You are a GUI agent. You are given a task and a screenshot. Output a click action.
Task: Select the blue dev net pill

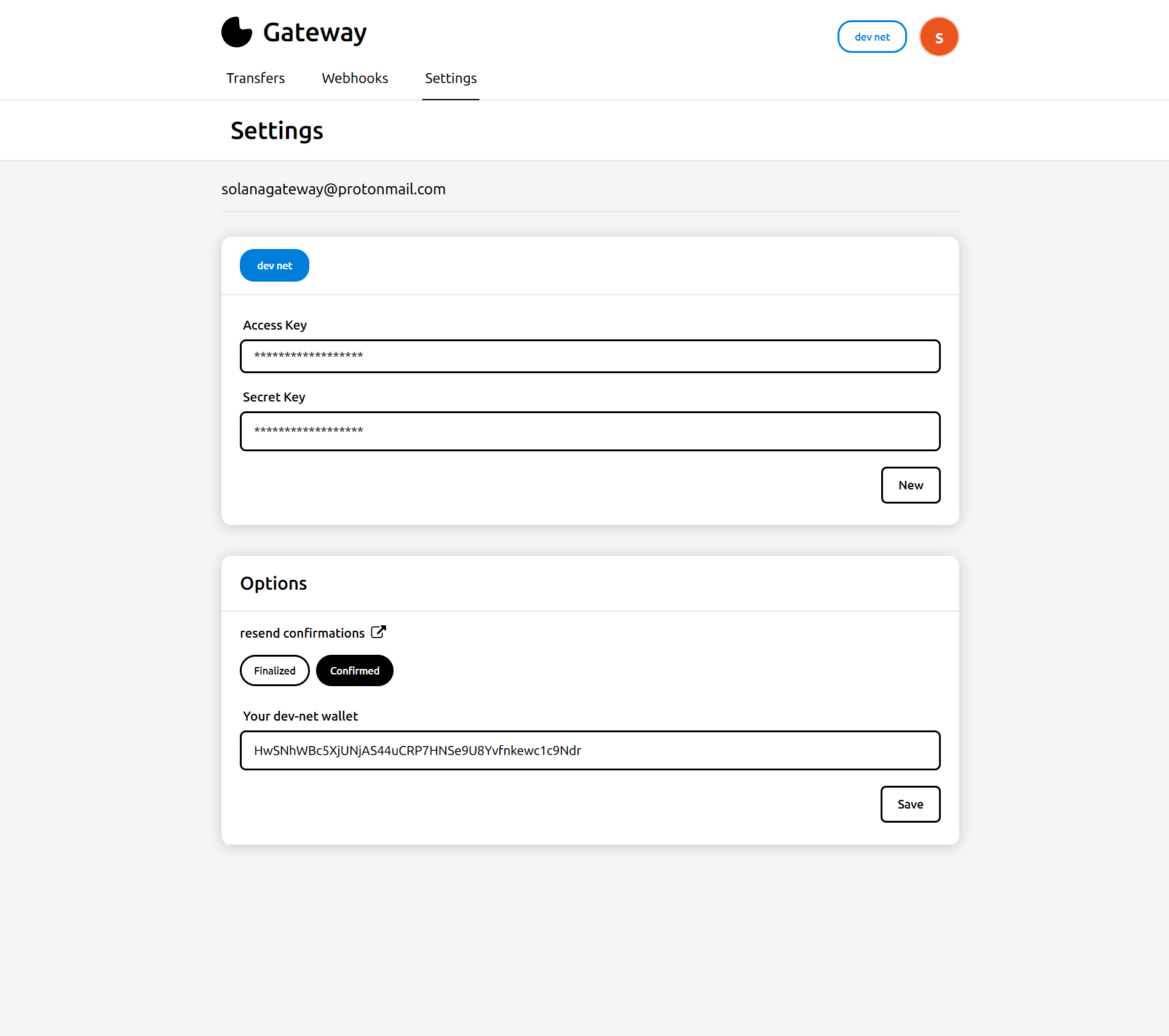coord(274,266)
